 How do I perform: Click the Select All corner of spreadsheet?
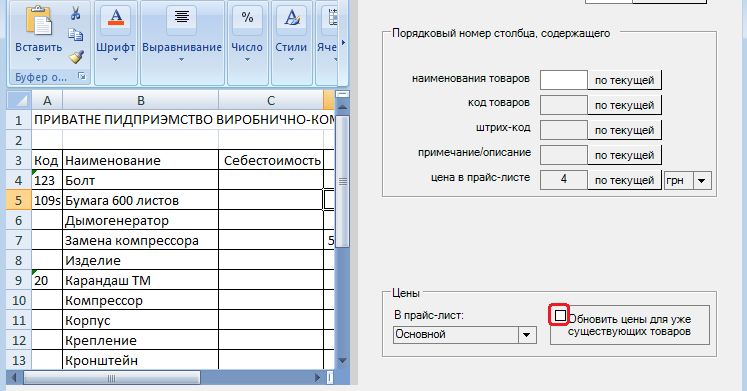19,100
